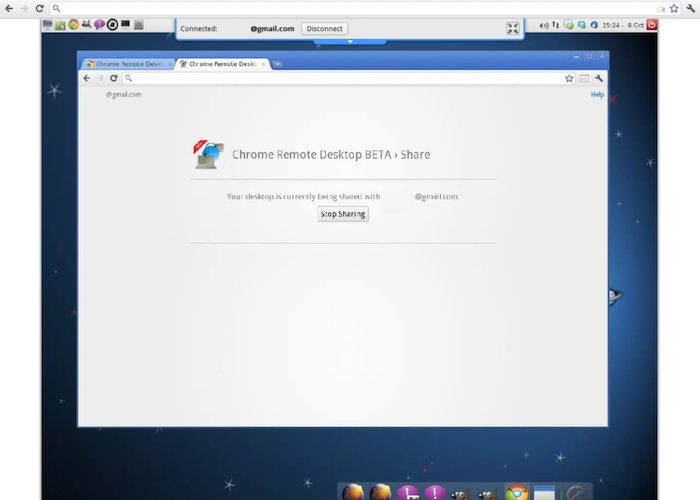Screen dimensions: 700x500
Task: Open a new tab in remote Chrome
Action: (277, 64)
